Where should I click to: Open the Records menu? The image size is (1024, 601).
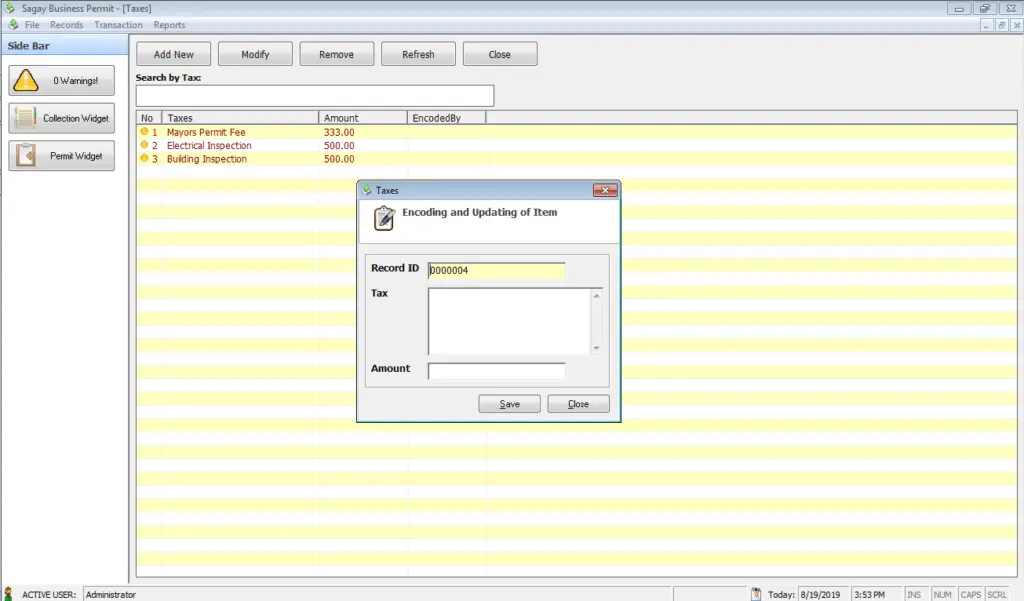(65, 24)
